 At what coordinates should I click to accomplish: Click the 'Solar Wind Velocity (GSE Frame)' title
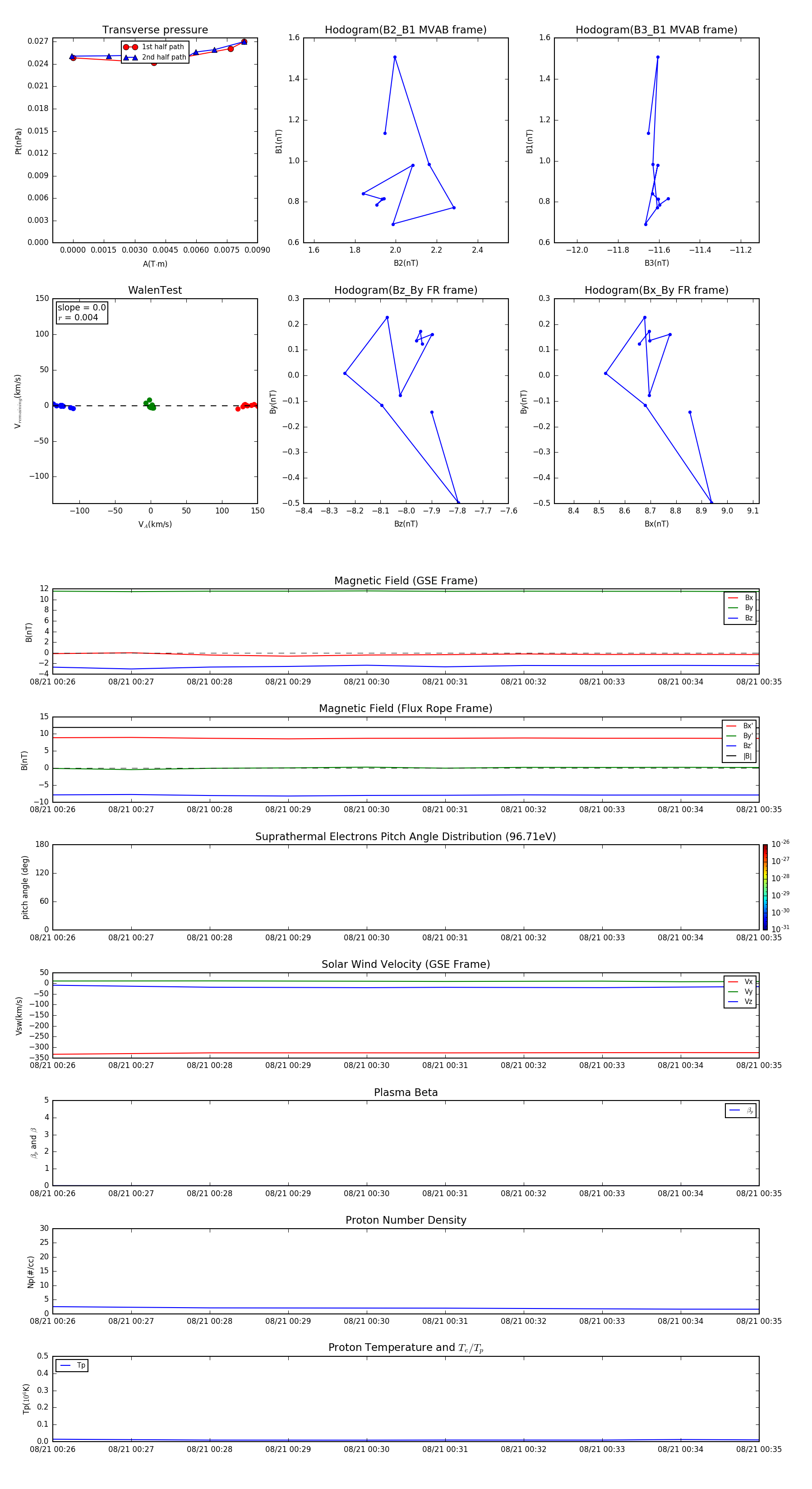pos(406,965)
